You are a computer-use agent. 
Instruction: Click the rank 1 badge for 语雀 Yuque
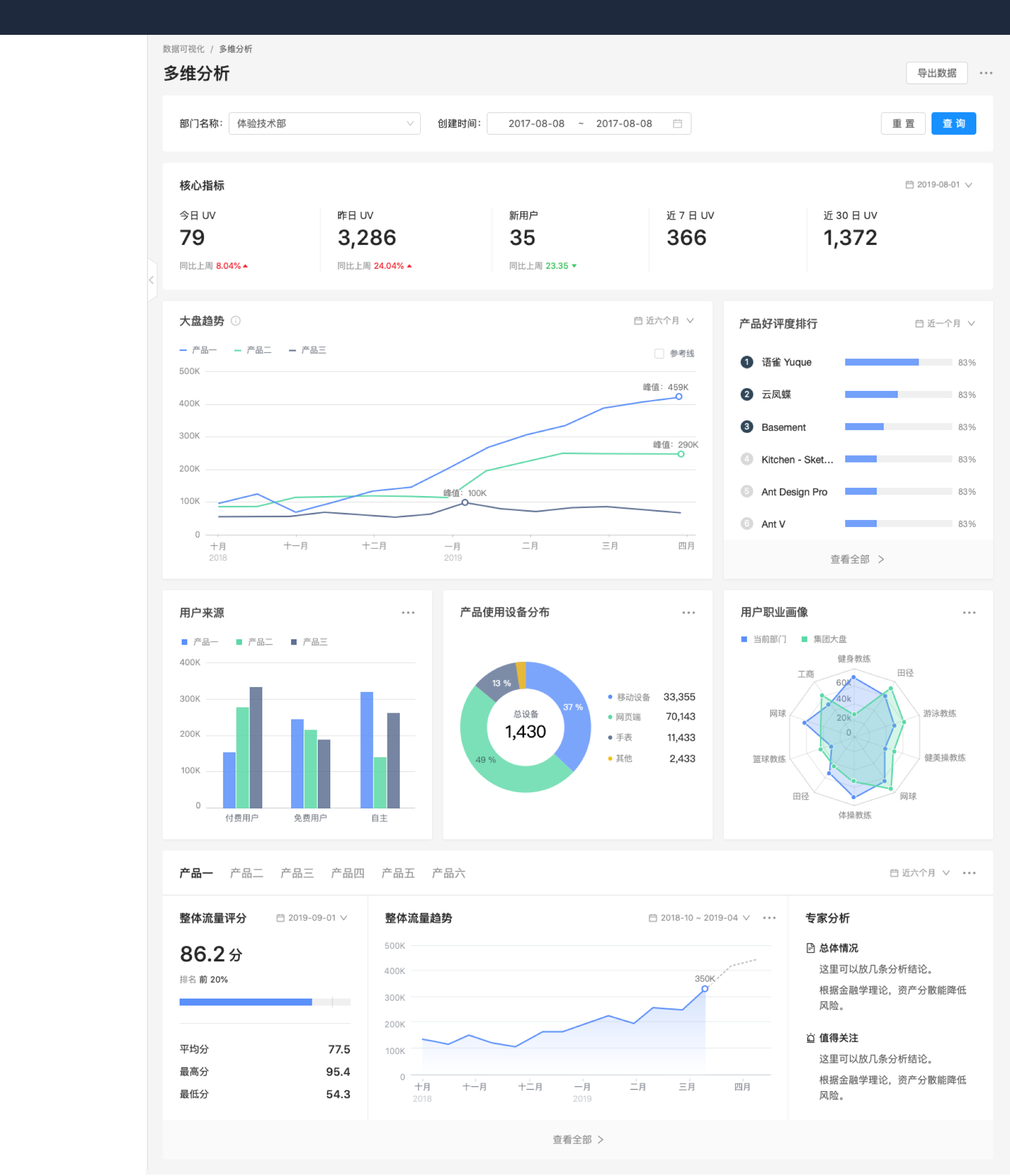[x=747, y=362]
